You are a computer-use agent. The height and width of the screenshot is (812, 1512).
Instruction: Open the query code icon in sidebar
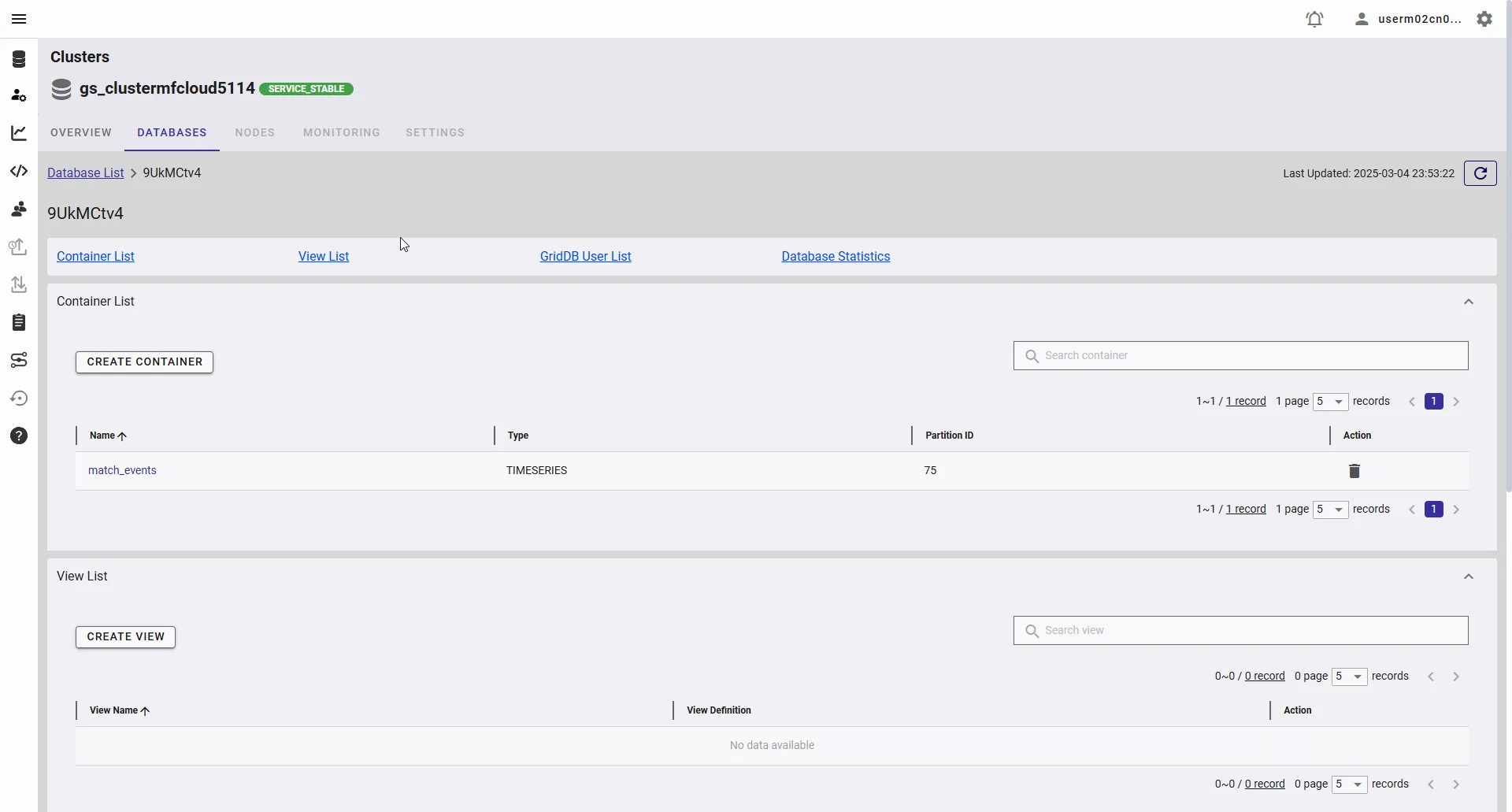click(19, 171)
